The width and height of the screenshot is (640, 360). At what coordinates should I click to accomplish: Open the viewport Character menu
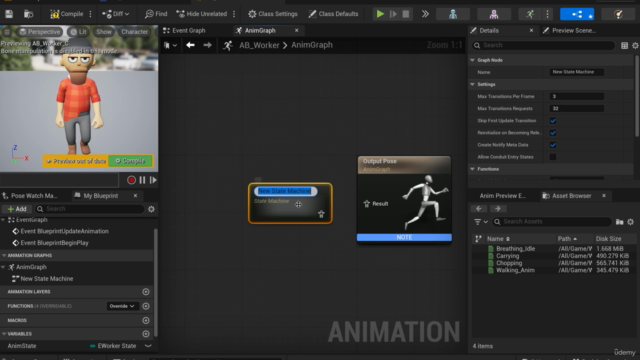[x=134, y=32]
